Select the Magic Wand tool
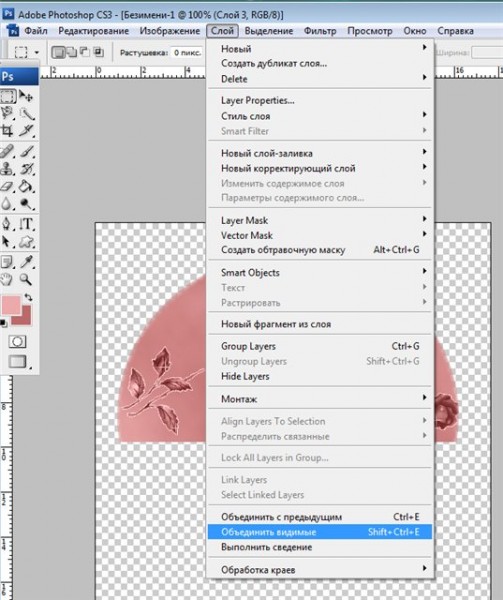The height and width of the screenshot is (600, 503). (x=26, y=113)
